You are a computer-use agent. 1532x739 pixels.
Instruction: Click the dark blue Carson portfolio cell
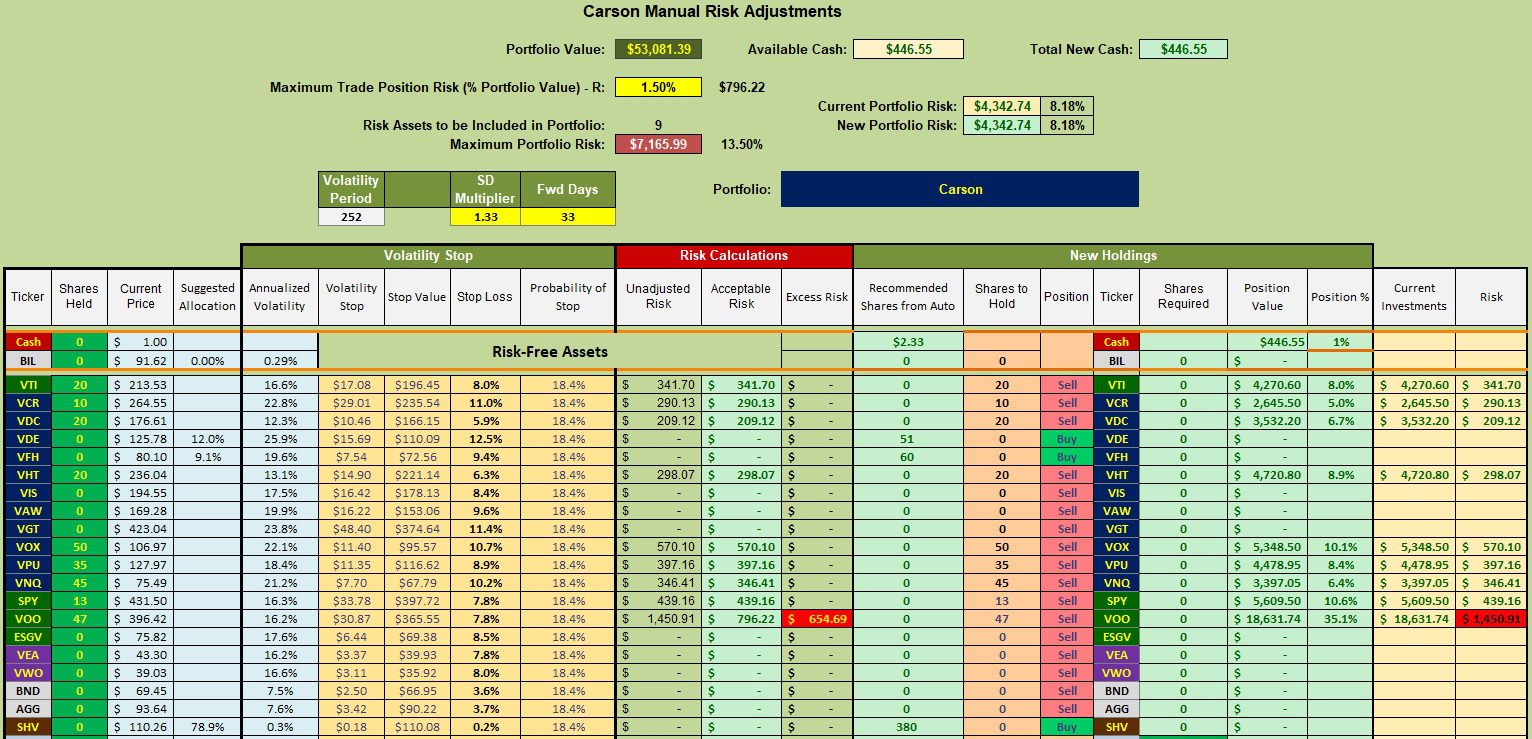pyautogui.click(x=959, y=189)
